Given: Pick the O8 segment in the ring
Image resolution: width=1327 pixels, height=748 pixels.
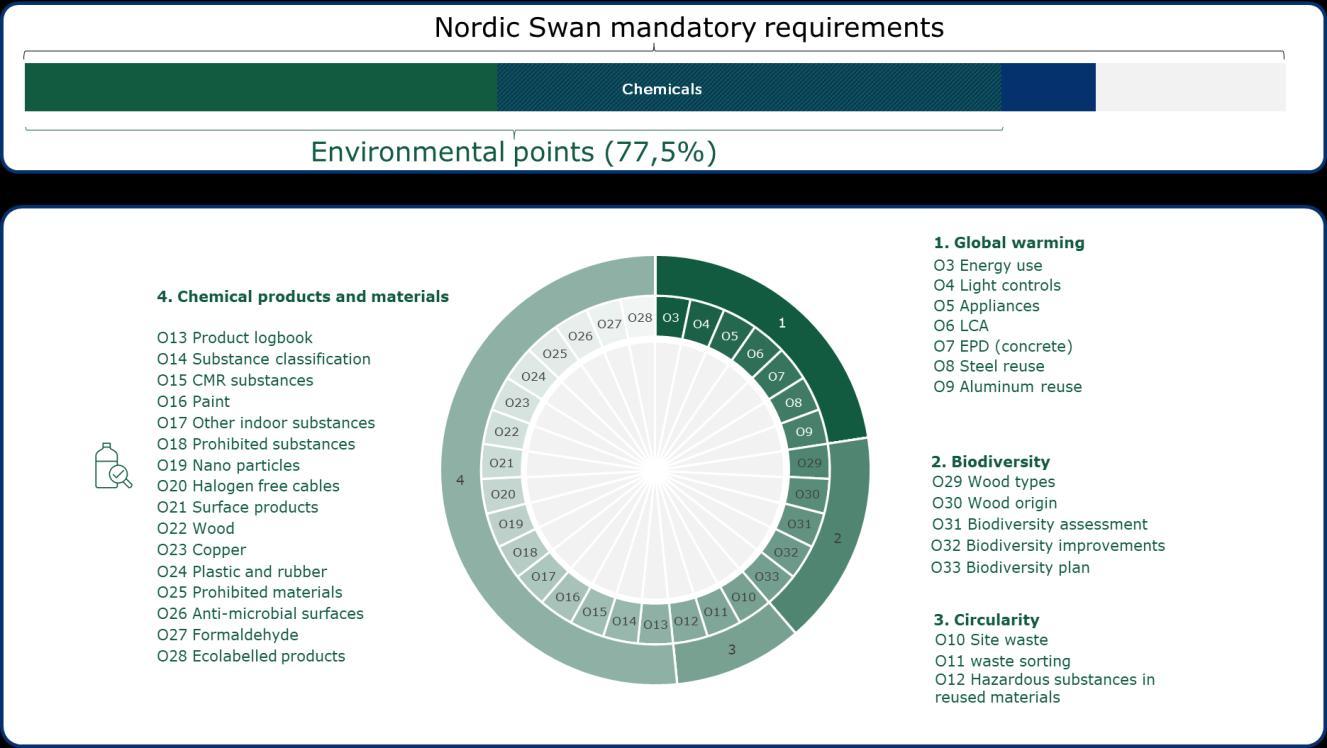Looking at the screenshot, I should (792, 403).
